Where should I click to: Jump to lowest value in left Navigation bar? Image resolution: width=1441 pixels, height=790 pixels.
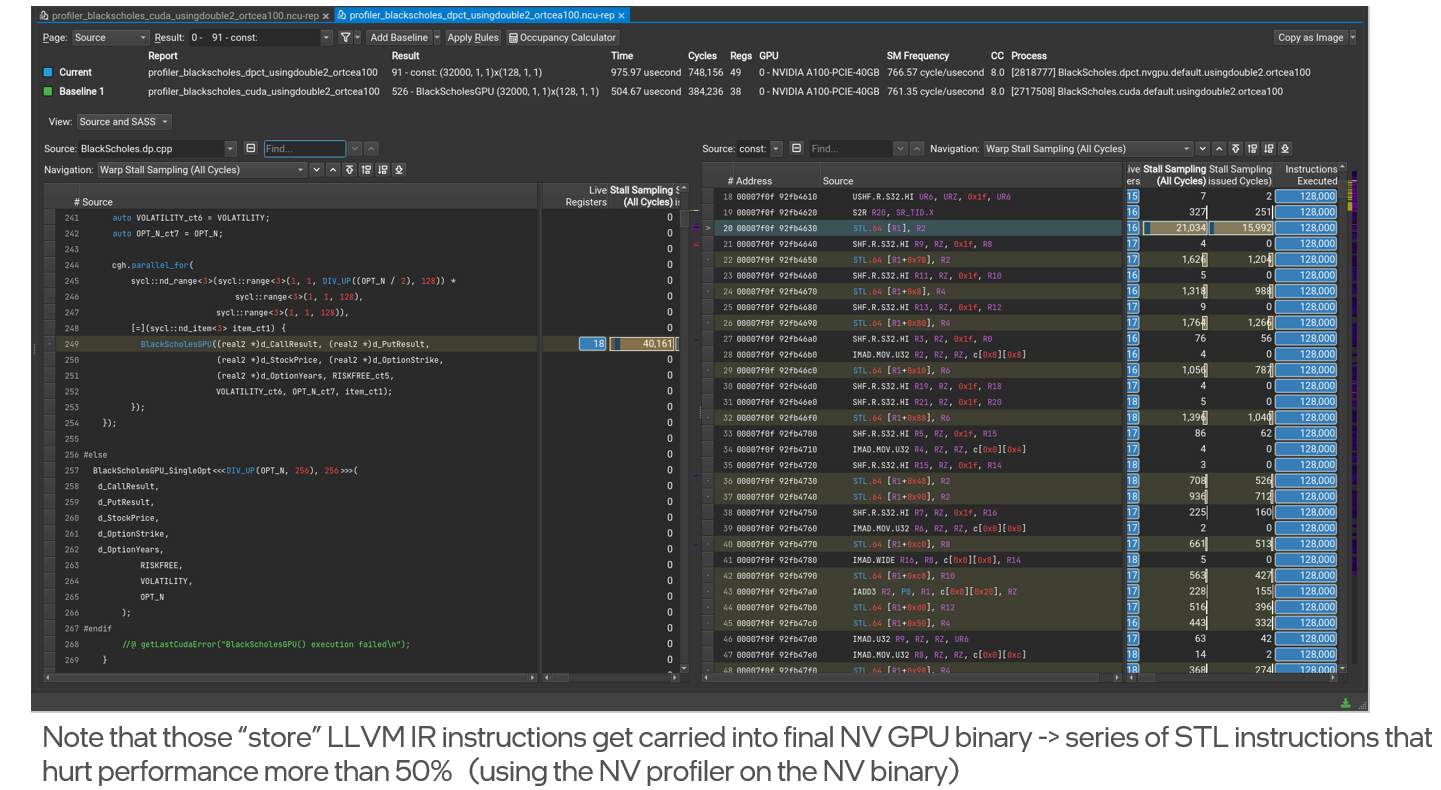(399, 170)
